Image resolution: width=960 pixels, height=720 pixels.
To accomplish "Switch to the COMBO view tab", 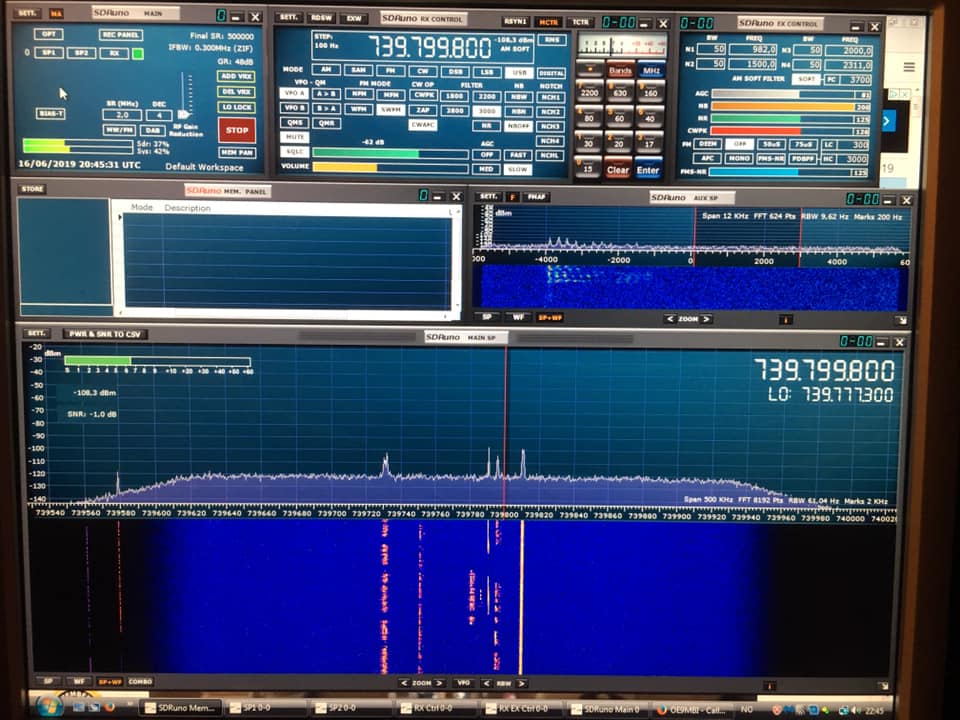I will pyautogui.click(x=140, y=681).
